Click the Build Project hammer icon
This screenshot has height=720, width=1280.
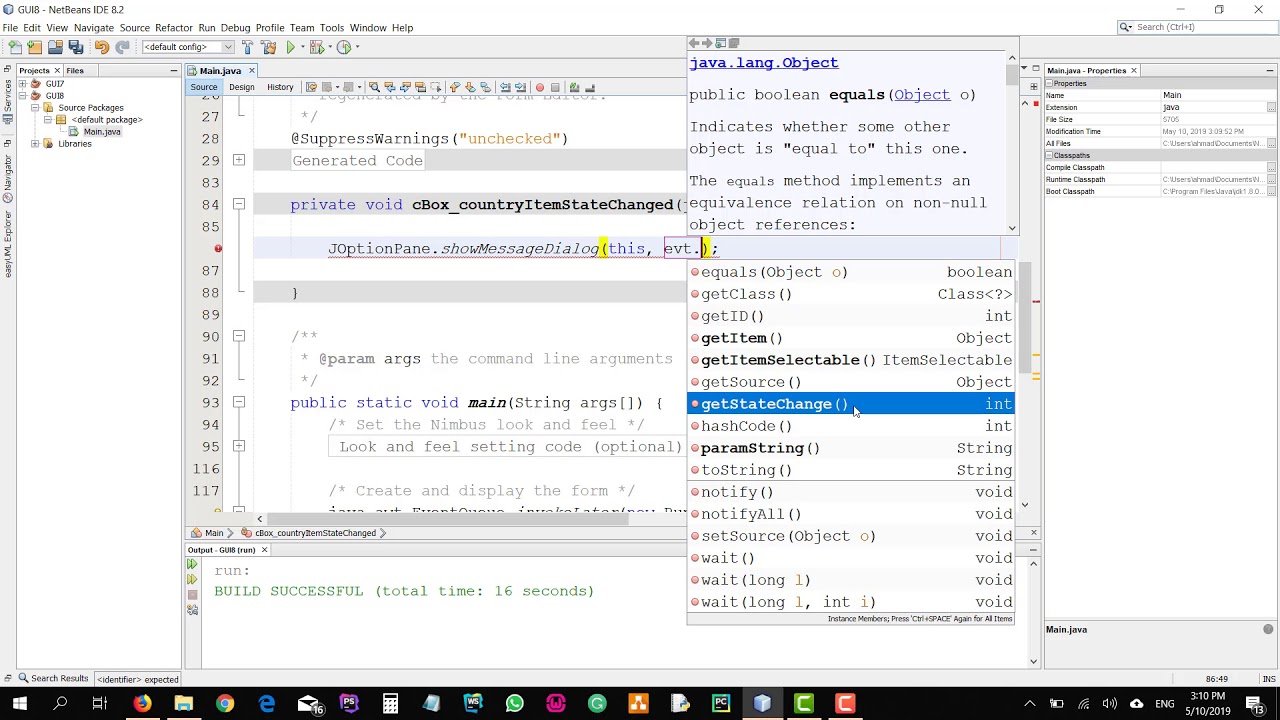pyautogui.click(x=247, y=47)
